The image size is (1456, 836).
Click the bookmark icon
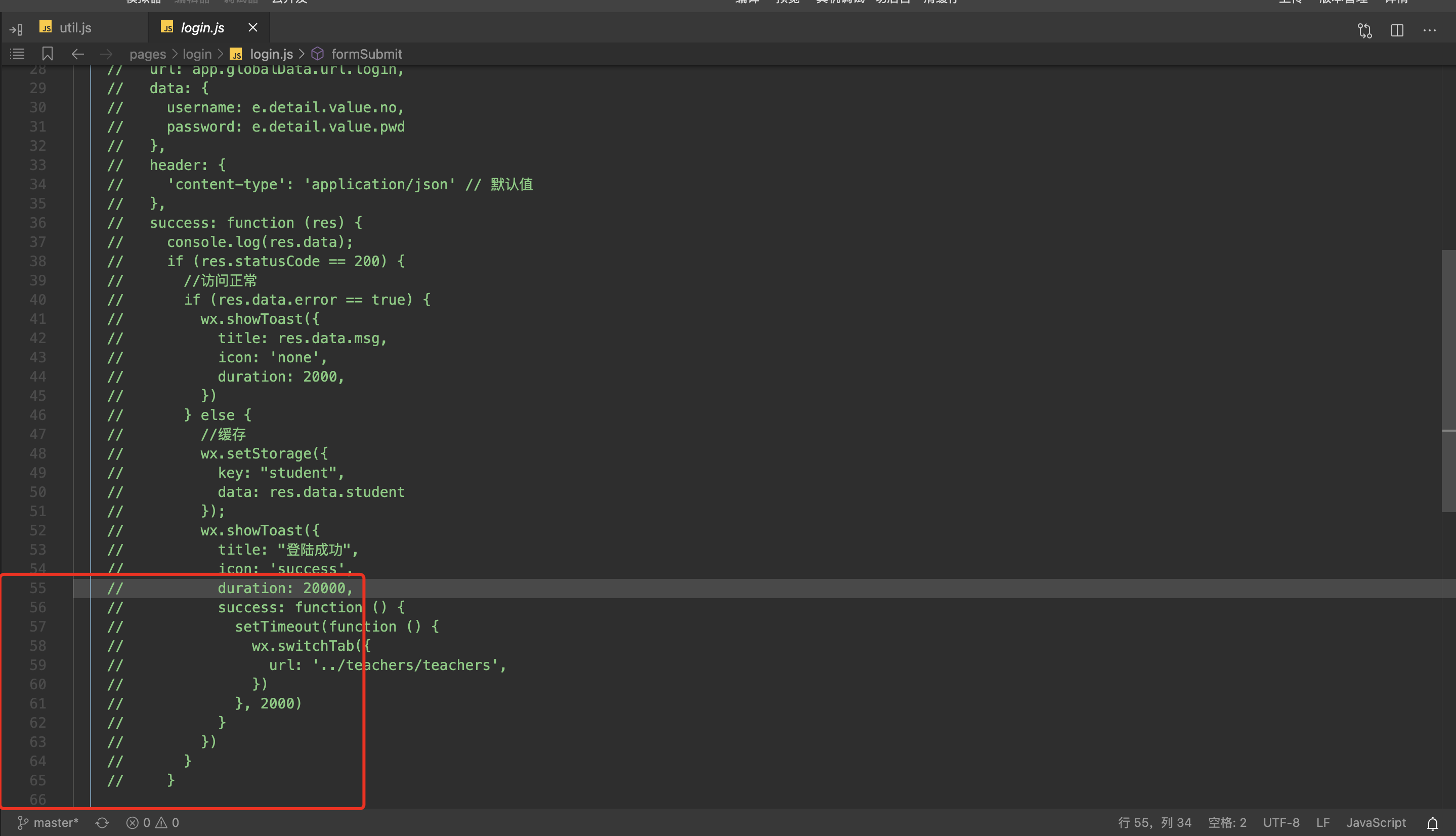click(48, 54)
